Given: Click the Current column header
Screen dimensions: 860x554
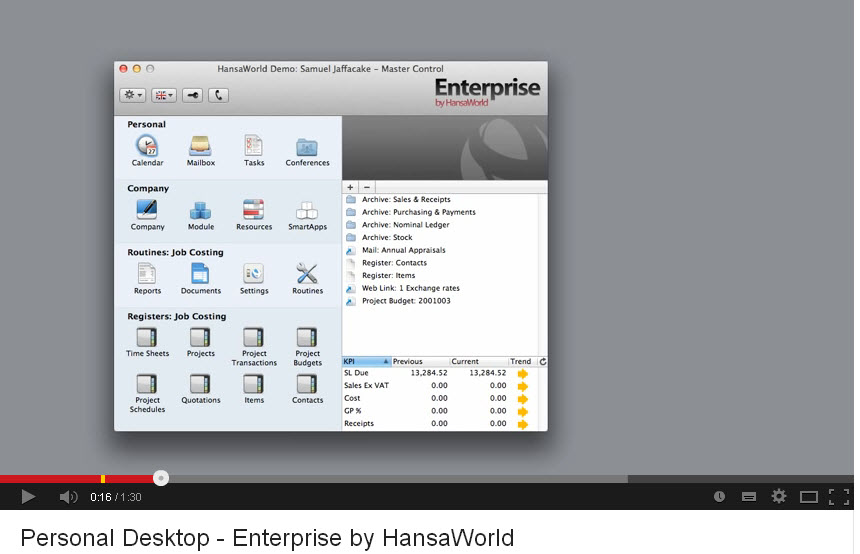Looking at the screenshot, I should tap(478, 361).
